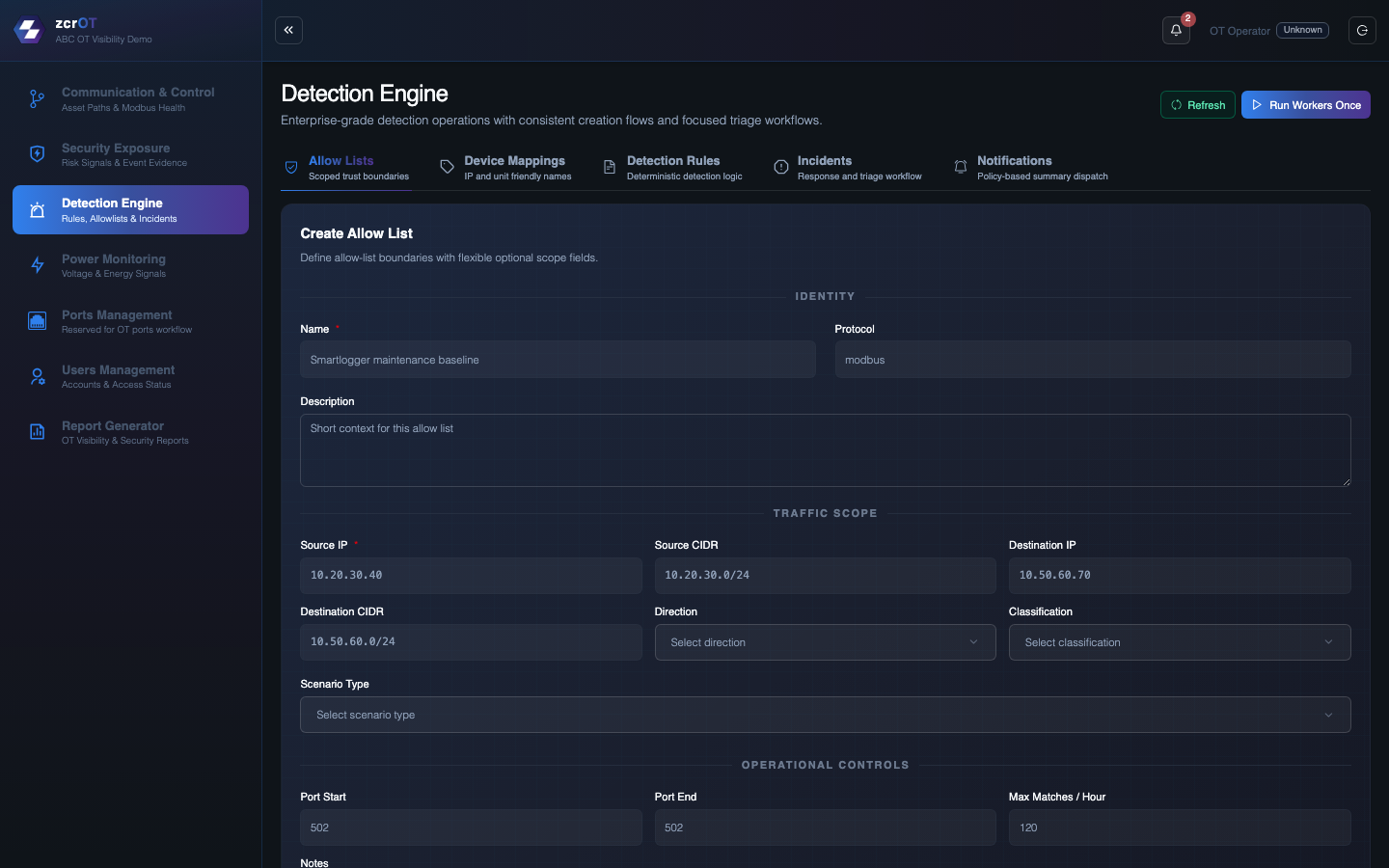Click Users Management person icon
The width and height of the screenshot is (1389, 868).
[x=37, y=376]
